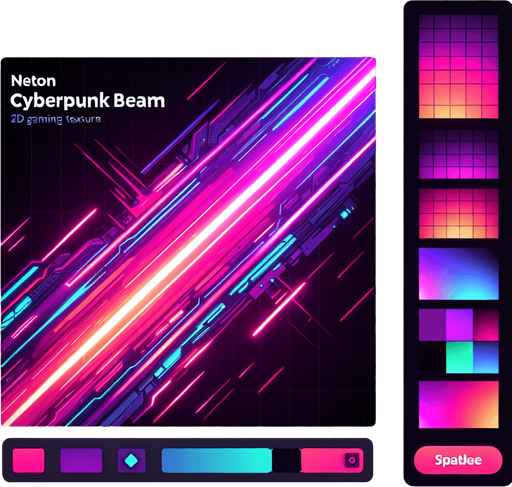Screen dimensions: 512x487
Task: Open the dark purple grid thumbnail
Action: click(x=458, y=154)
